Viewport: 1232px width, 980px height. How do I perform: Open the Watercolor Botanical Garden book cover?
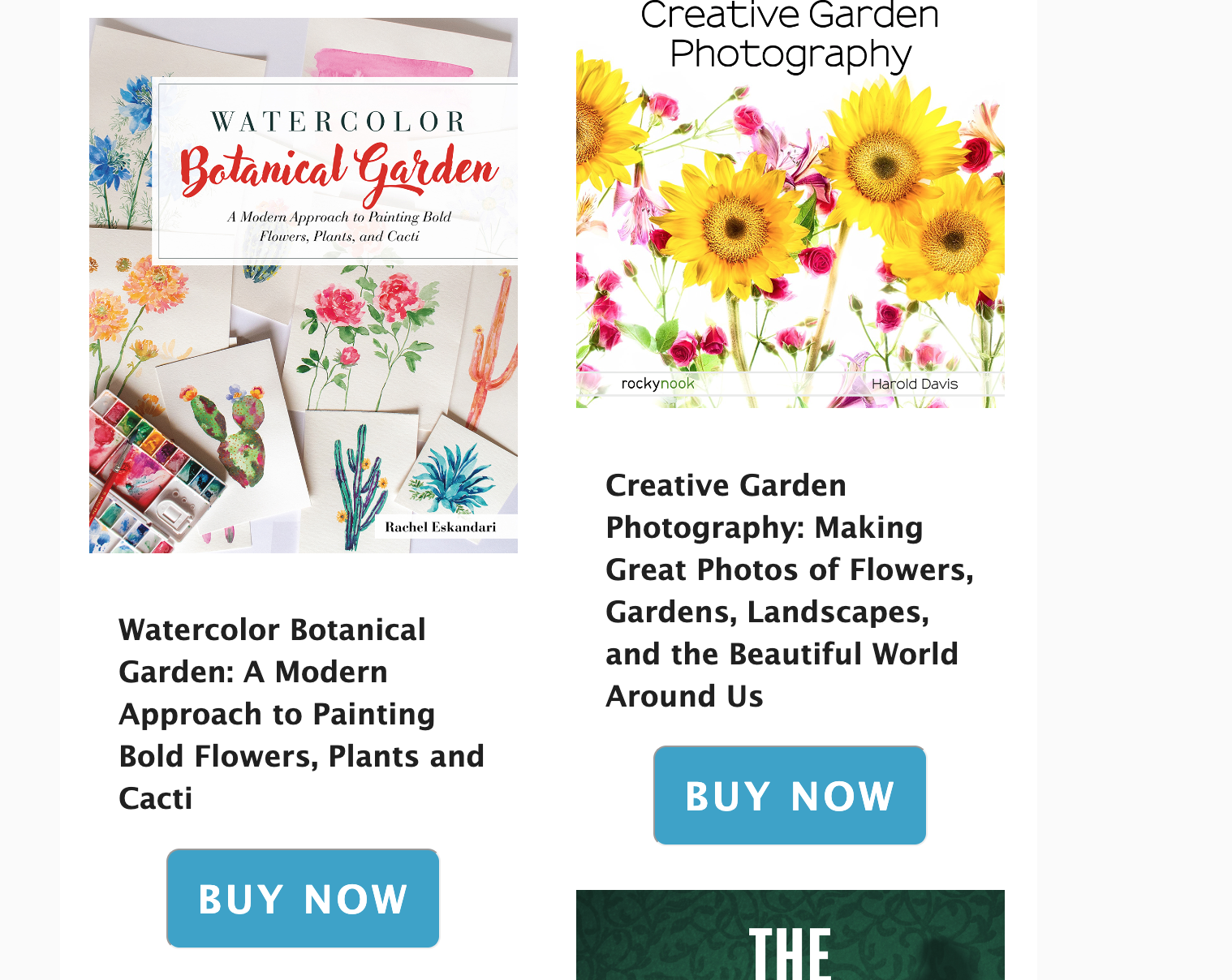304,286
